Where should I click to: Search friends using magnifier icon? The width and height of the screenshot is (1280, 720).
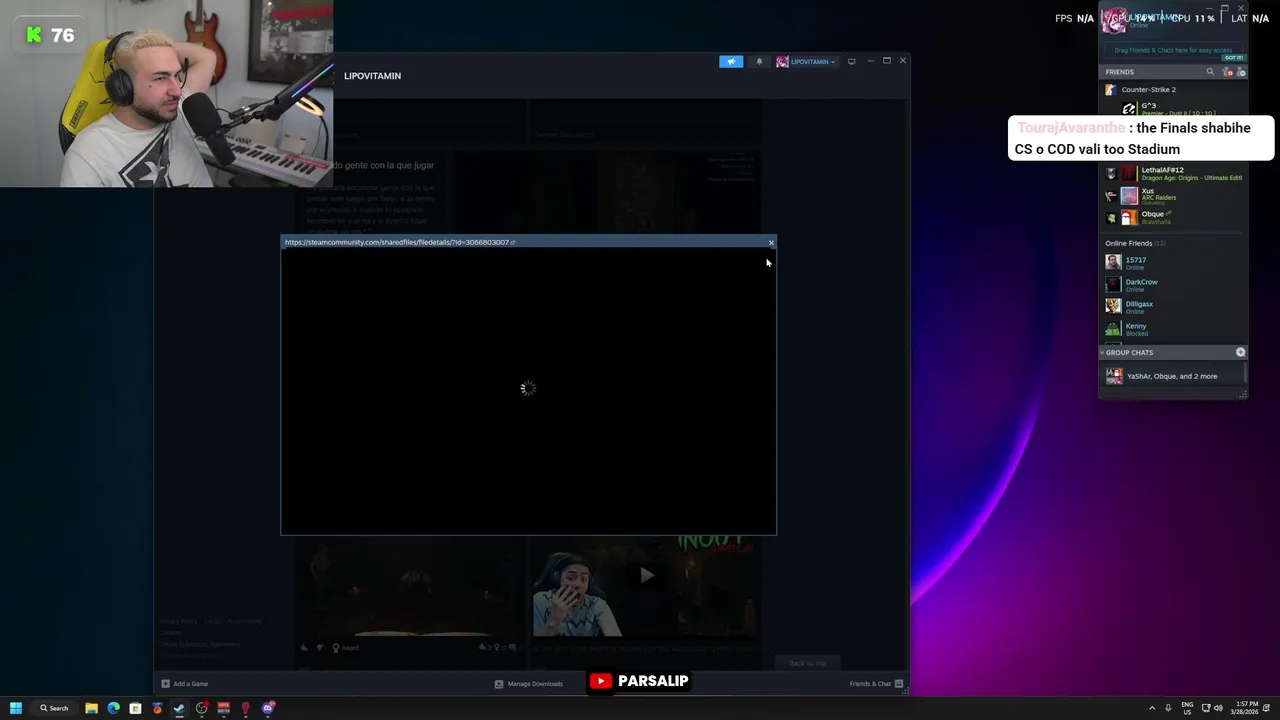[1210, 72]
